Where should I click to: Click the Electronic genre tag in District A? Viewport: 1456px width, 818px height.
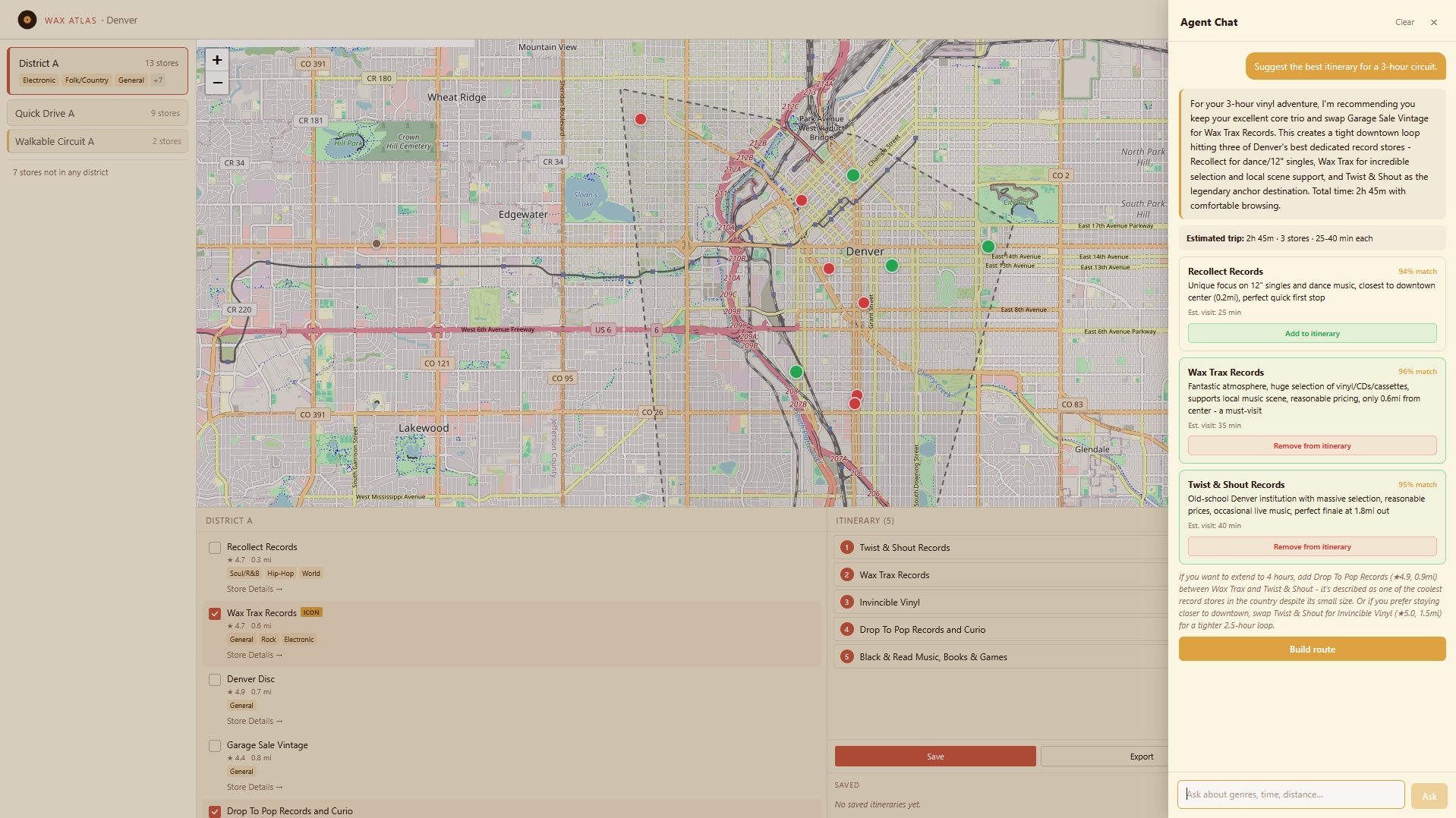(39, 80)
